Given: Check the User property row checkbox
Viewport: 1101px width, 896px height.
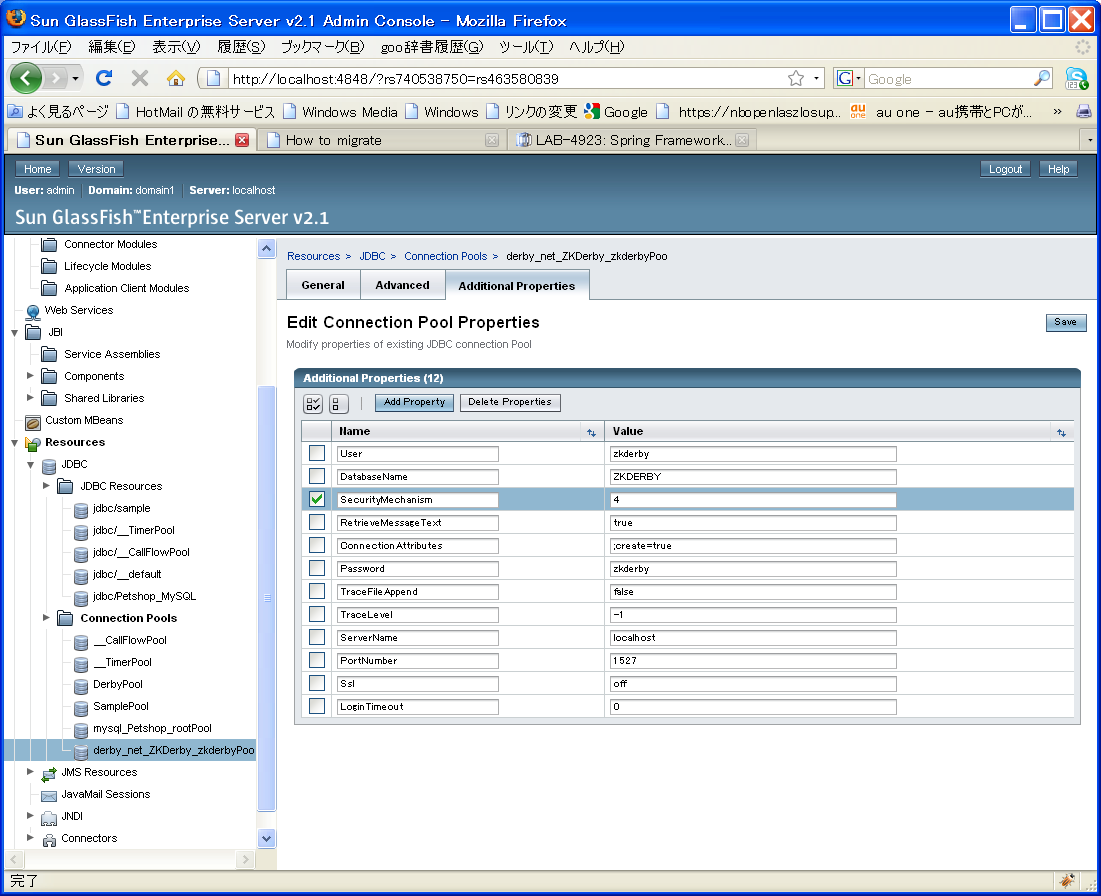Looking at the screenshot, I should 317,454.
